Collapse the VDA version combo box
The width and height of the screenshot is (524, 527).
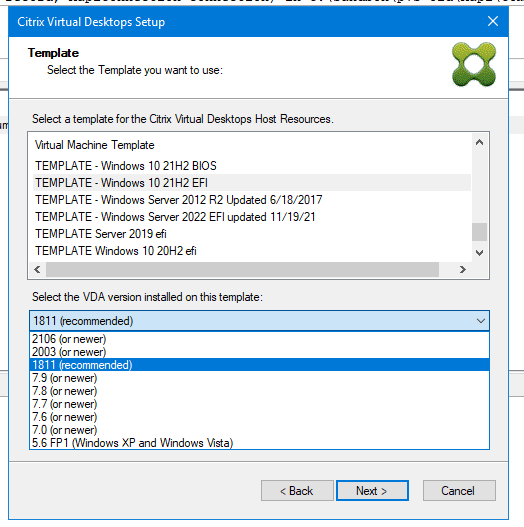click(x=481, y=321)
